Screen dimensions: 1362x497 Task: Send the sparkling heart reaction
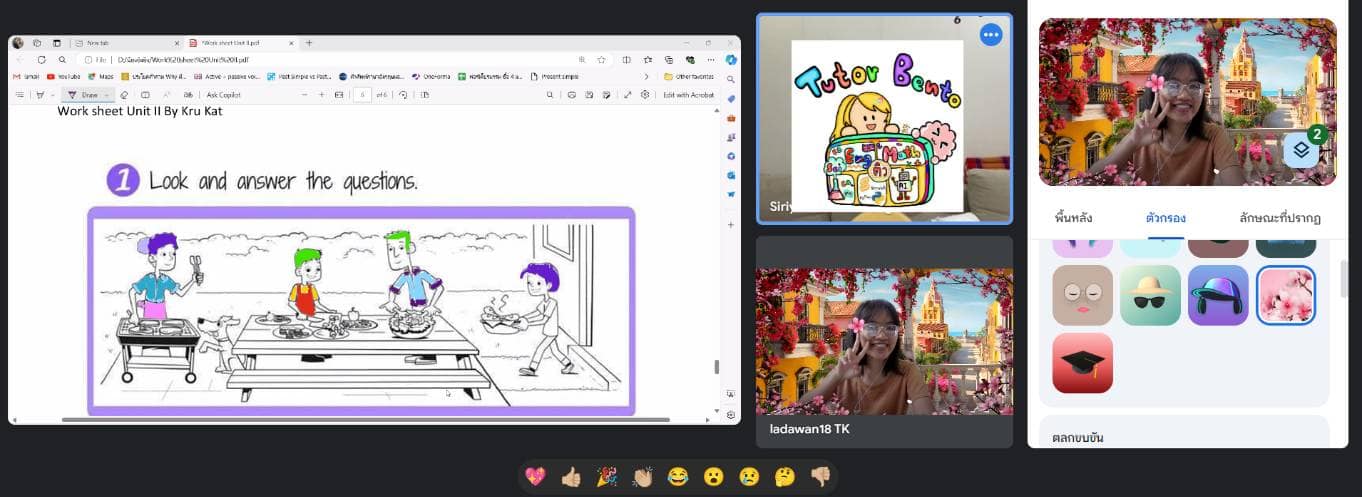[x=535, y=477]
